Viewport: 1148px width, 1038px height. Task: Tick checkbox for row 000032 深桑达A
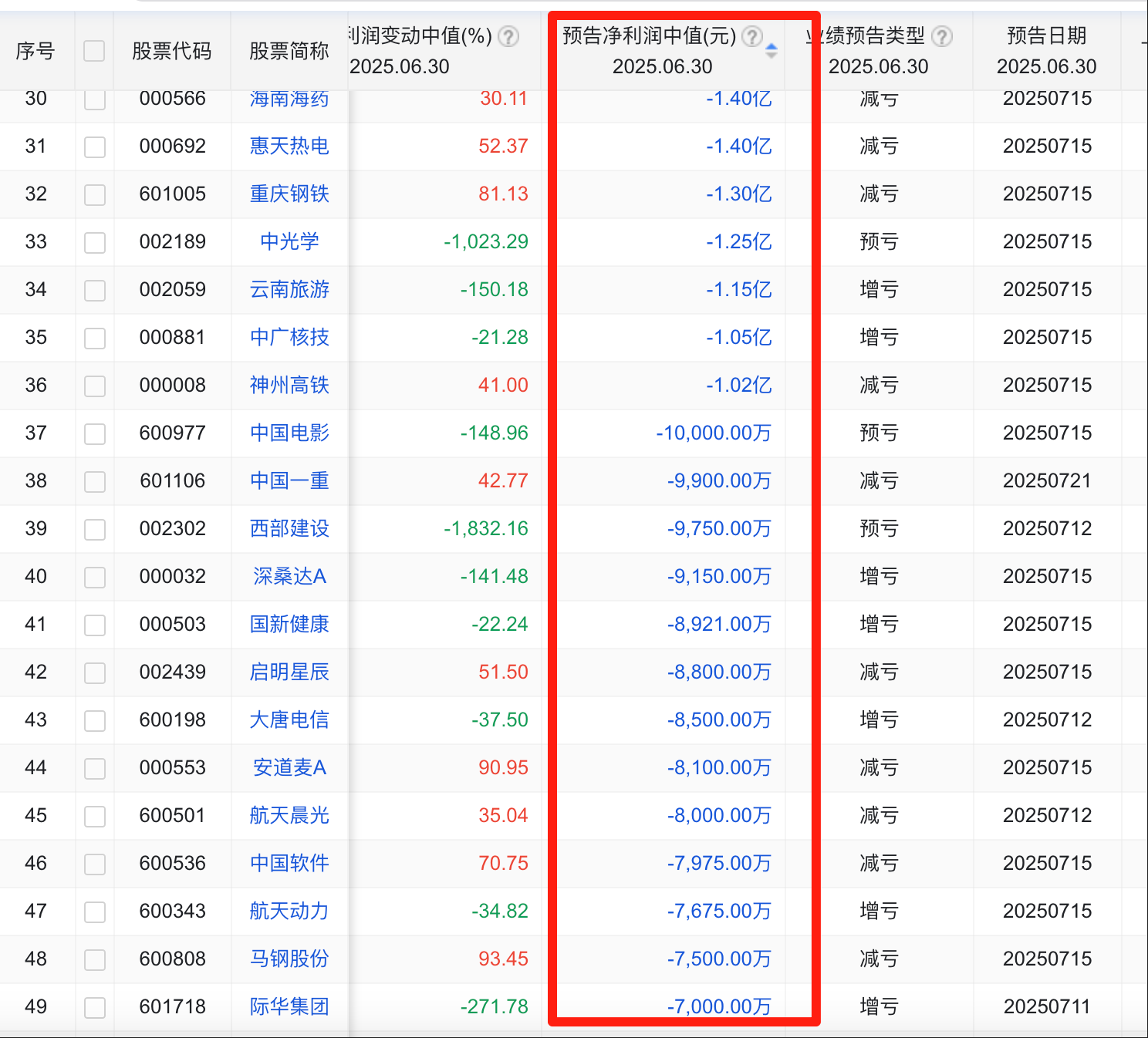point(95,578)
